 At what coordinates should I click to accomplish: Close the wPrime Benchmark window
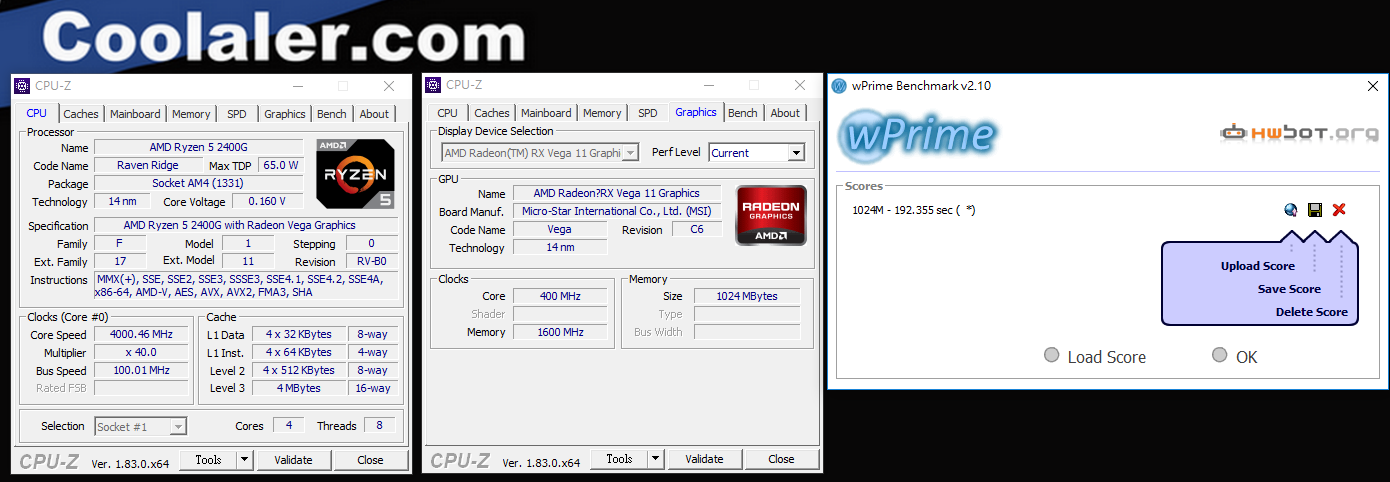coord(1373,86)
